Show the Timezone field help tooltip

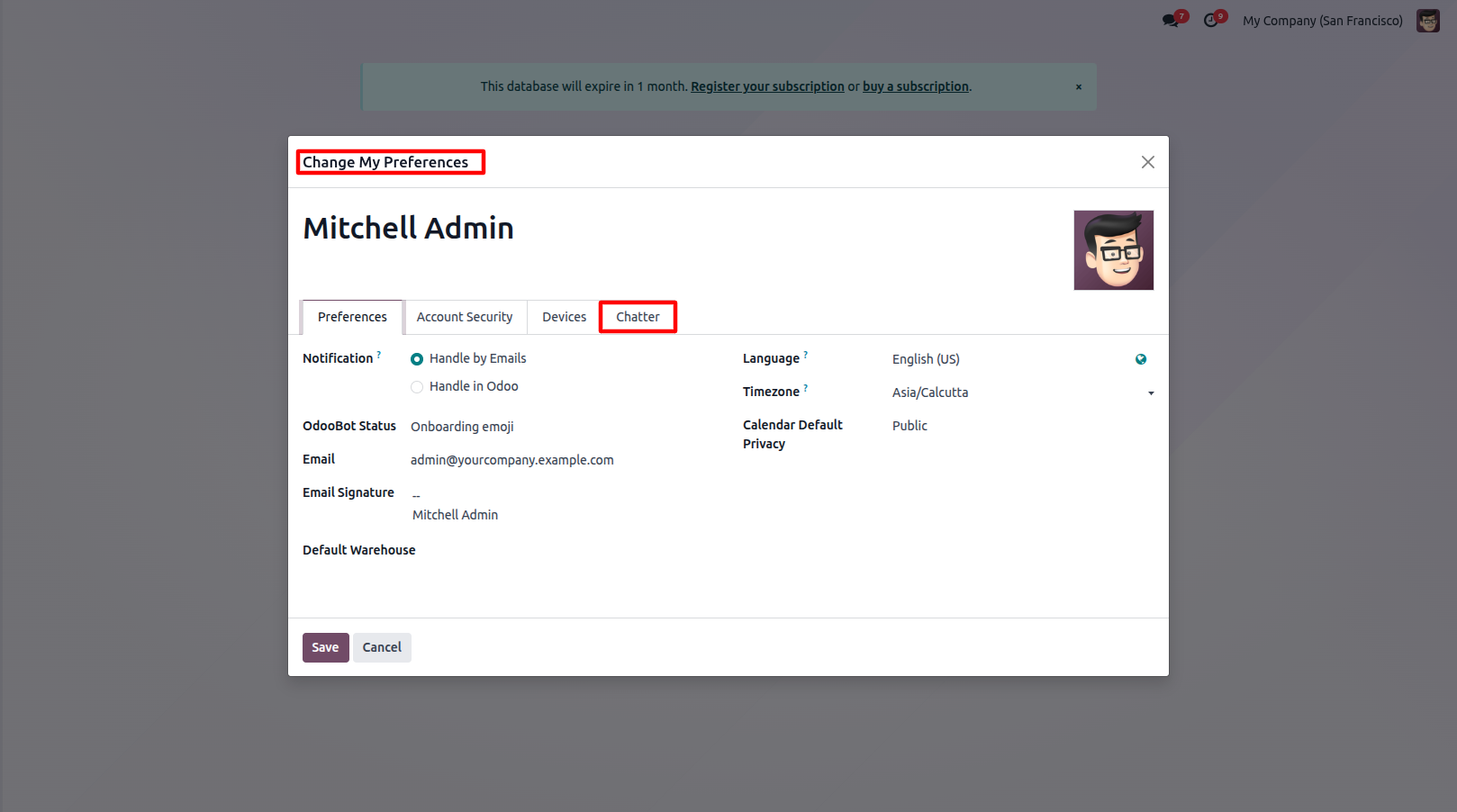[x=806, y=388]
